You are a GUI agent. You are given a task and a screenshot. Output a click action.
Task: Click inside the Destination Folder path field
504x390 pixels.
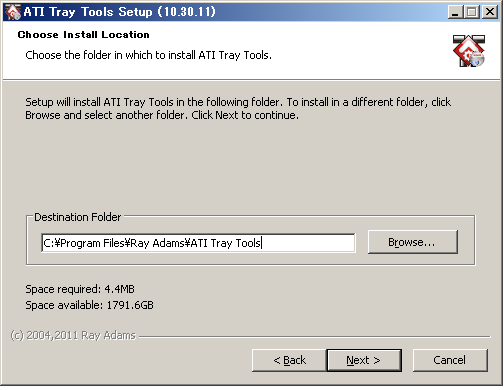pos(198,243)
